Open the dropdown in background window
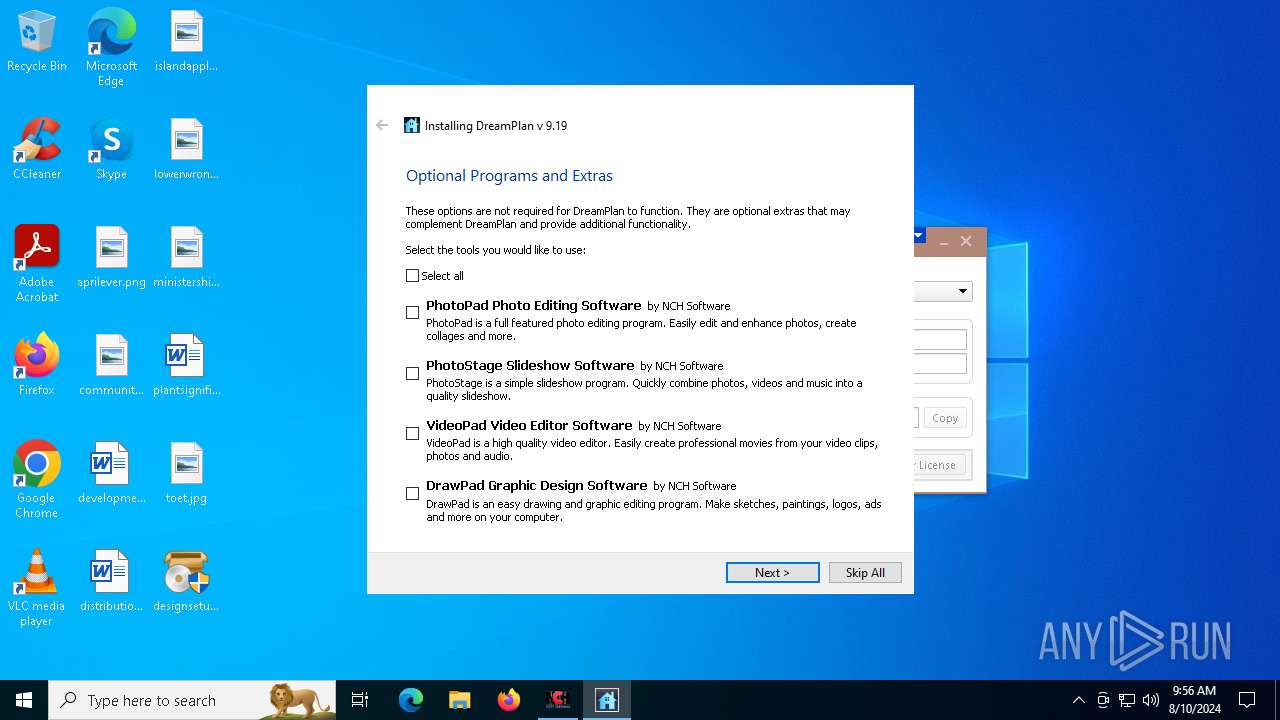1280x720 pixels. (962, 291)
